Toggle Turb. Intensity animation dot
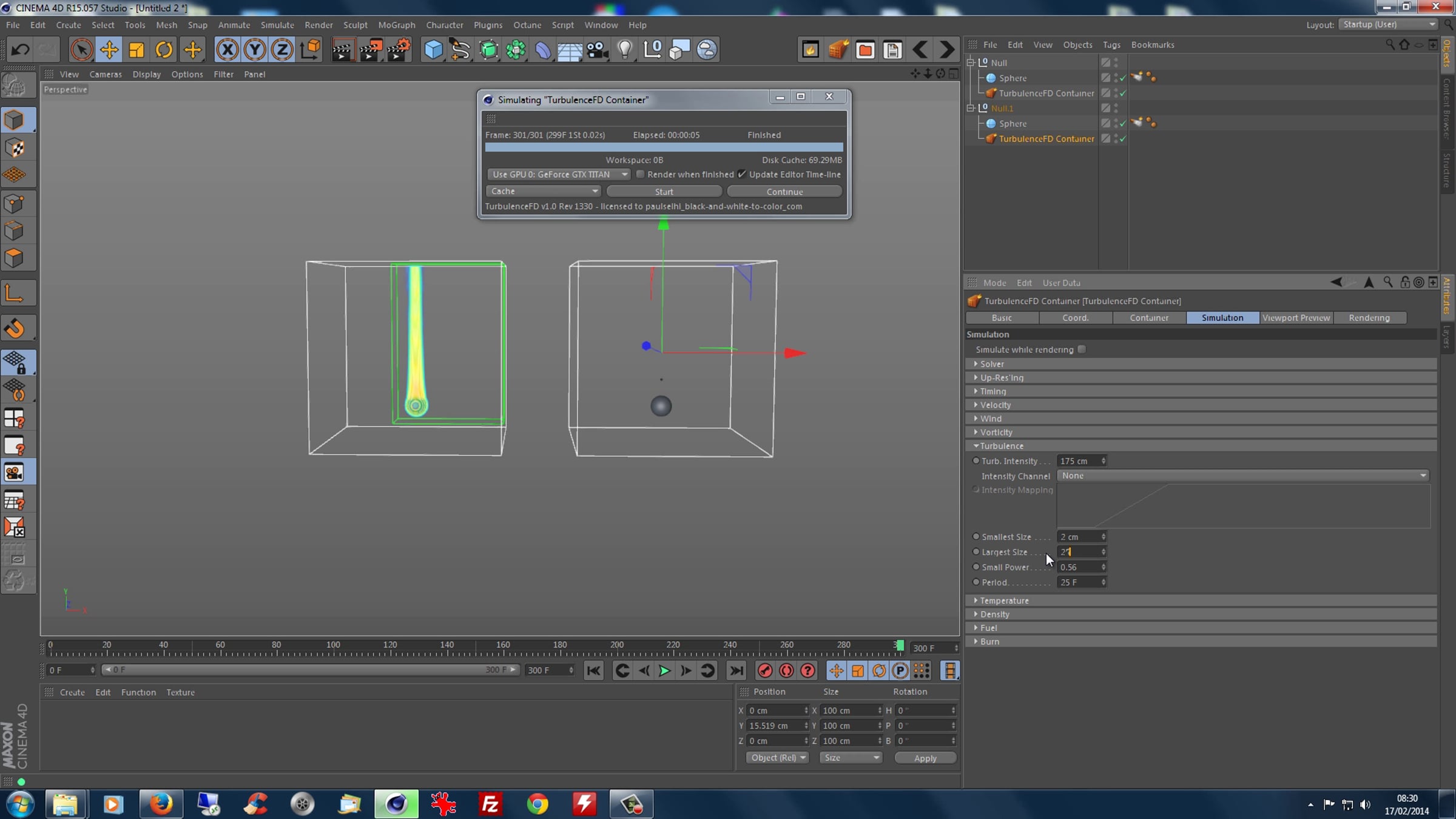1456x819 pixels. [x=976, y=460]
